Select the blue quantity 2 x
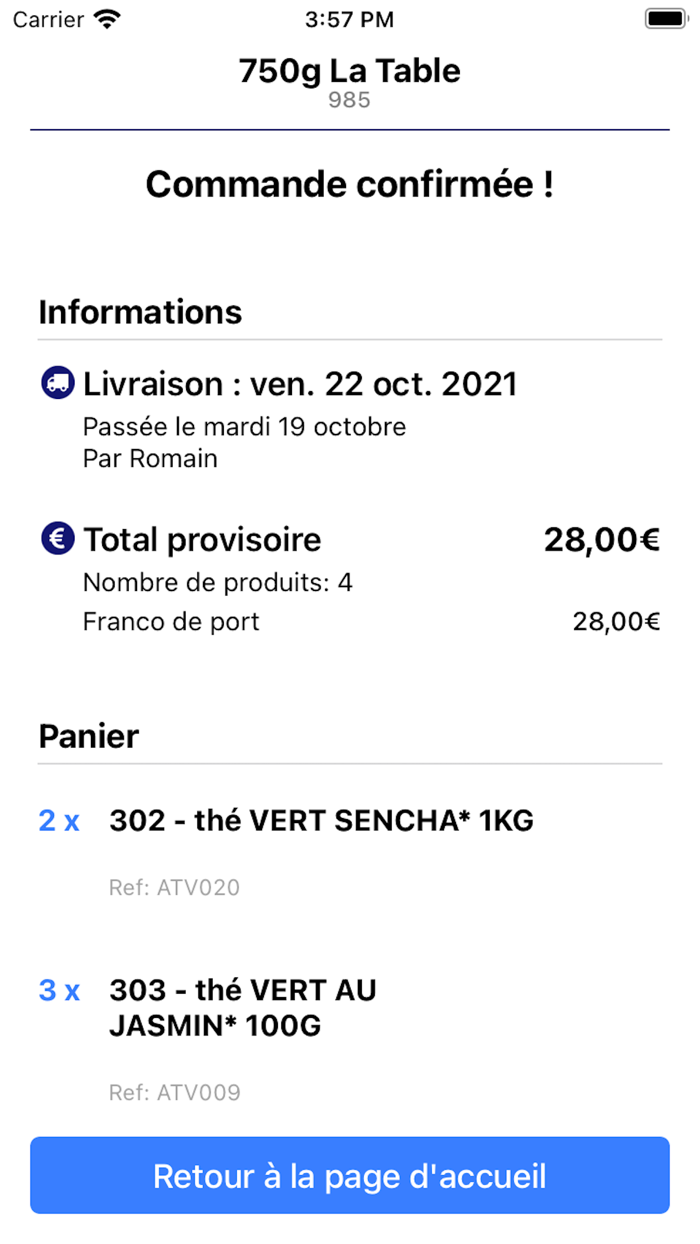The width and height of the screenshot is (700, 1244). [57, 820]
